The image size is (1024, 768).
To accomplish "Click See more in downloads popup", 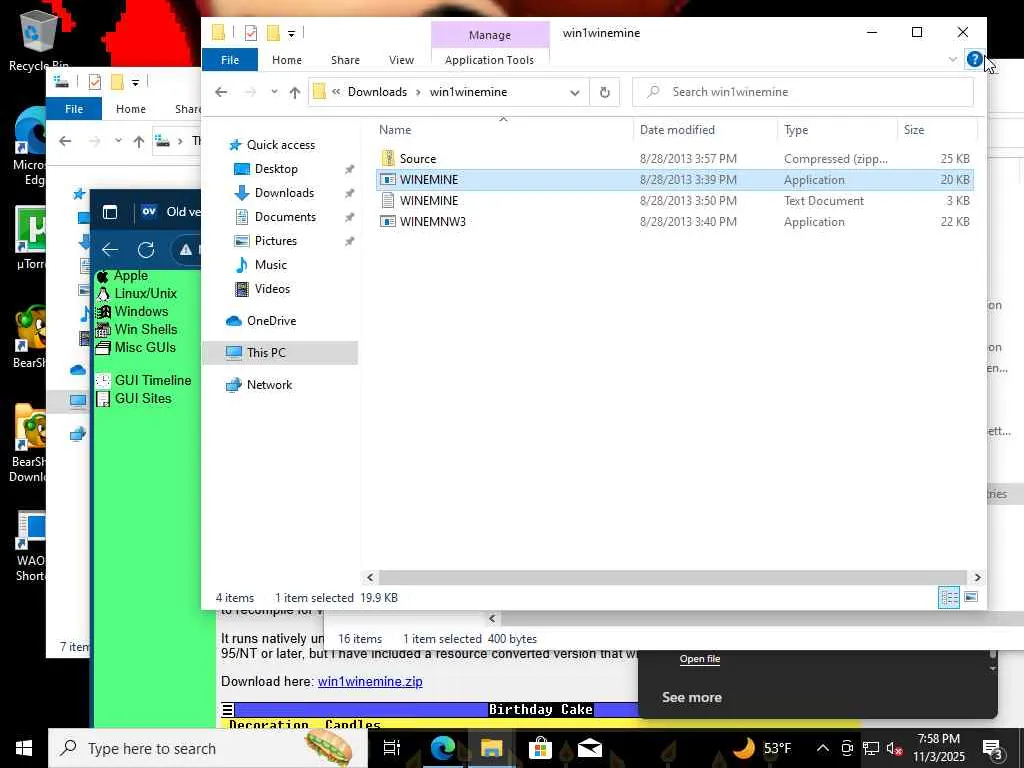I will point(692,697).
